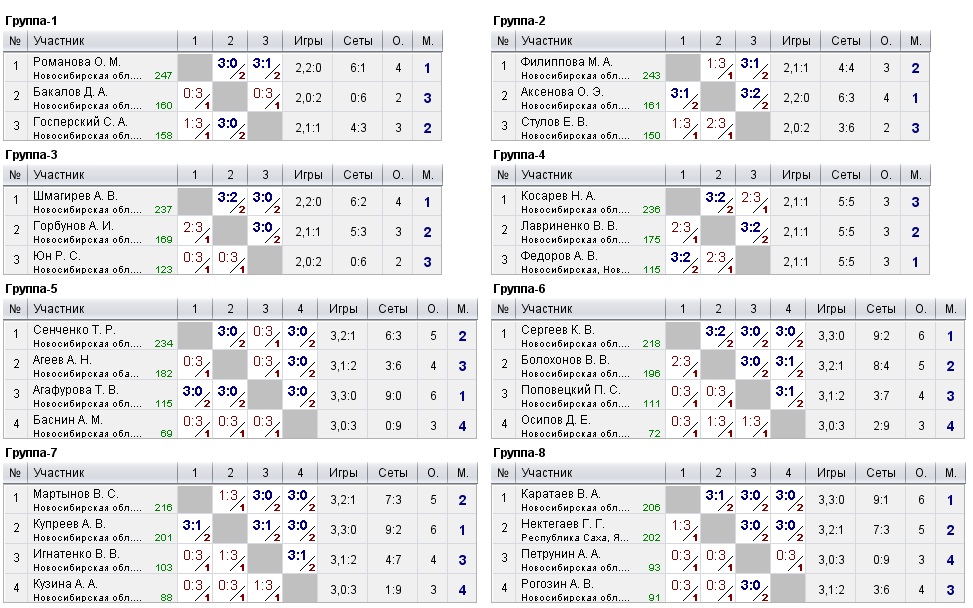Open Мартынов В. С. in Группа-7
This screenshot has width=973, height=608.
76,494
